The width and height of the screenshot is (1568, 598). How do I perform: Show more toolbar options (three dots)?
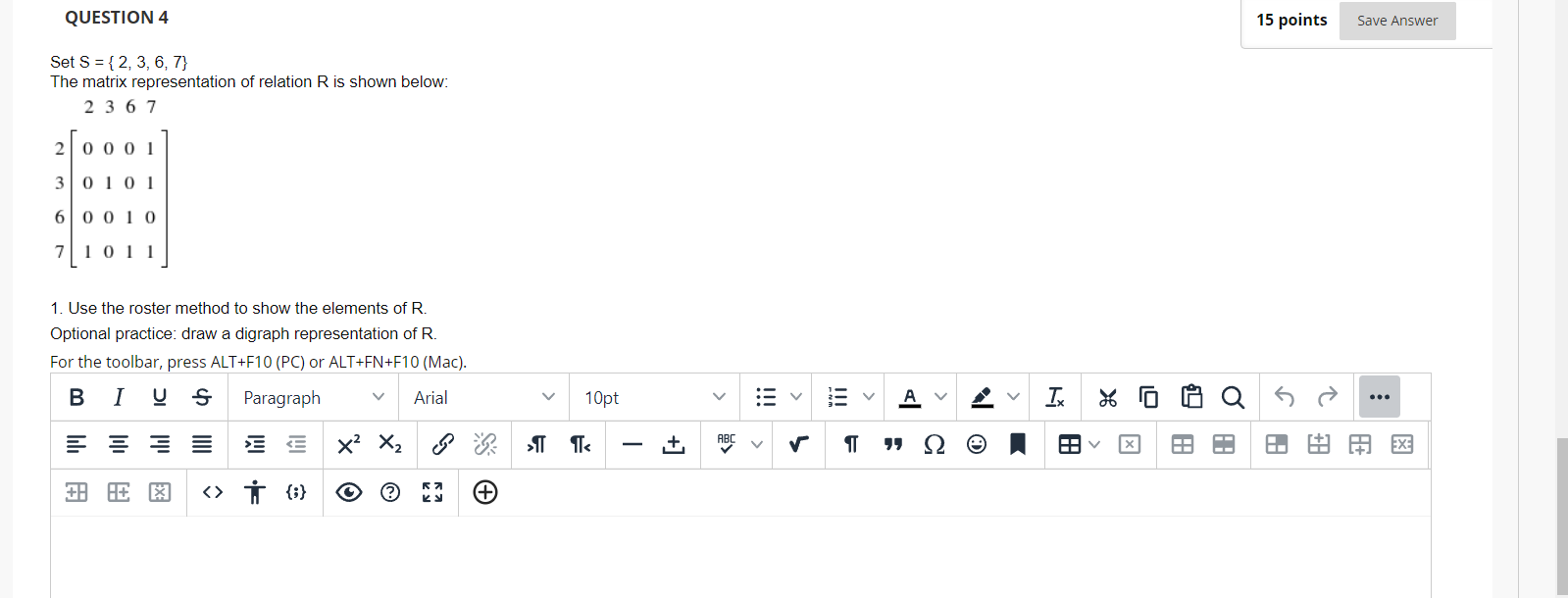[x=1380, y=397]
